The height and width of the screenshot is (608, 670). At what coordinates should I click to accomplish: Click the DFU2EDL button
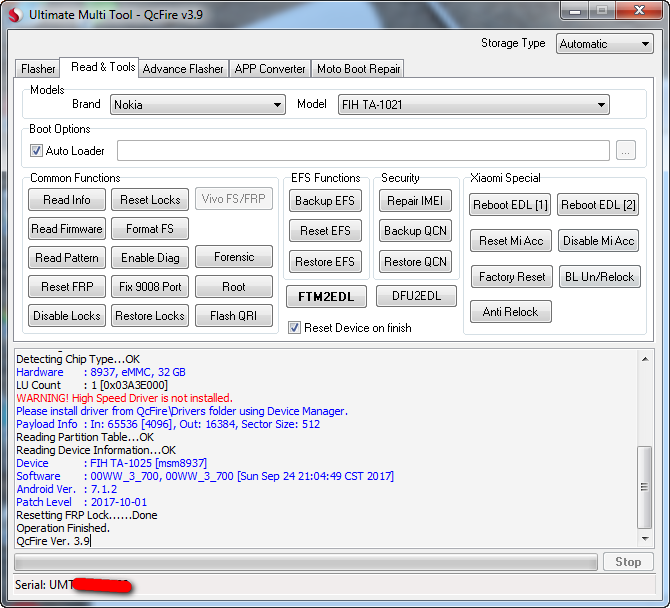point(416,296)
